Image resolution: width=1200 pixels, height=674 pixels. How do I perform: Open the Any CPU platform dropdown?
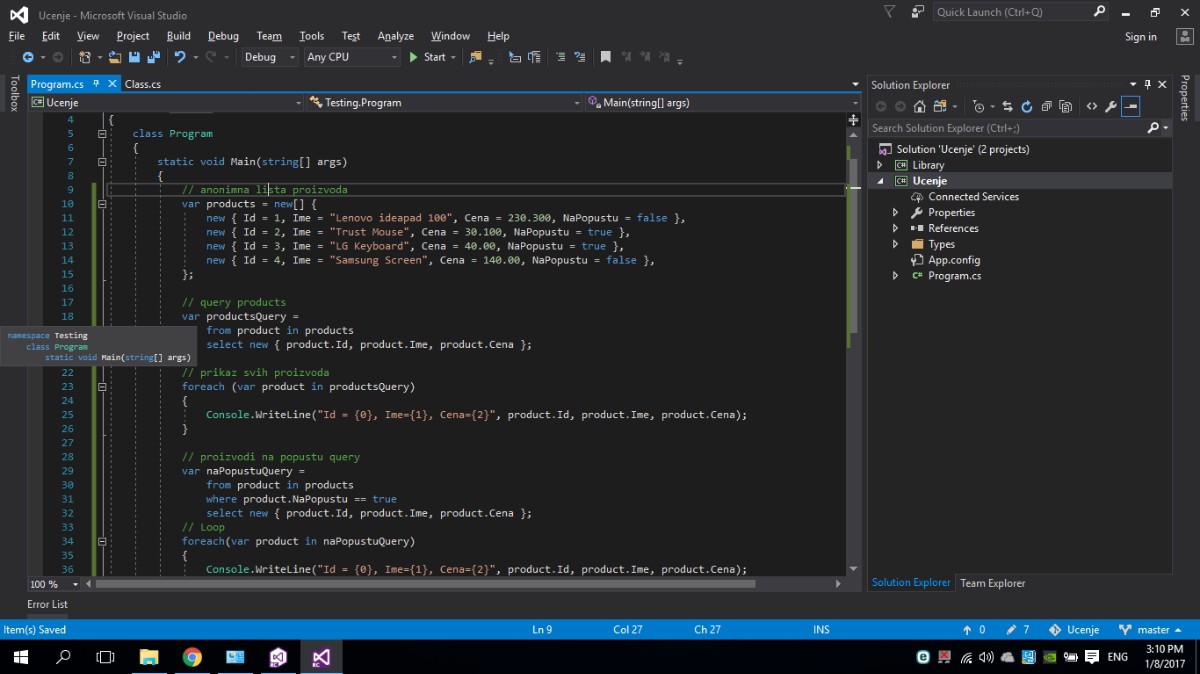(x=351, y=57)
